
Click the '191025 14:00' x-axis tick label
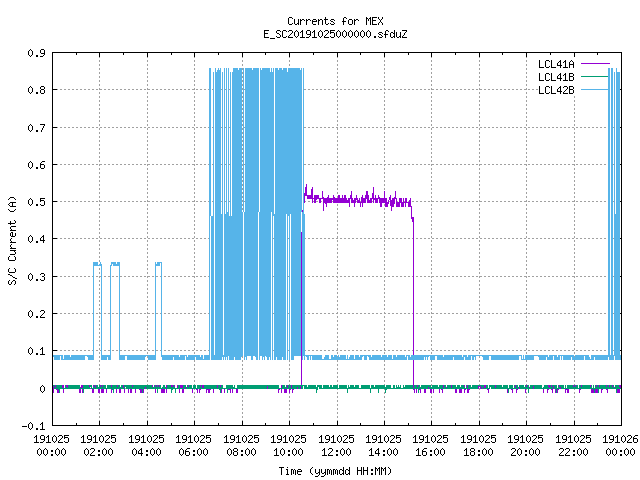pyautogui.click(x=383, y=446)
